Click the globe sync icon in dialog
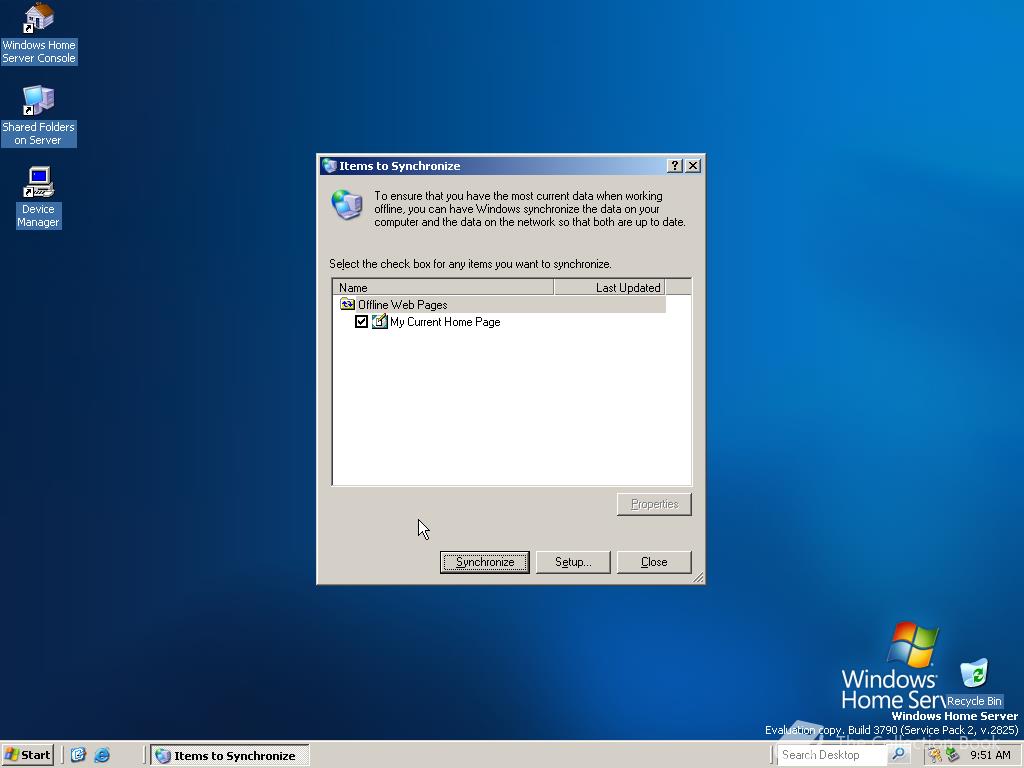This screenshot has width=1024, height=768. pos(347,204)
